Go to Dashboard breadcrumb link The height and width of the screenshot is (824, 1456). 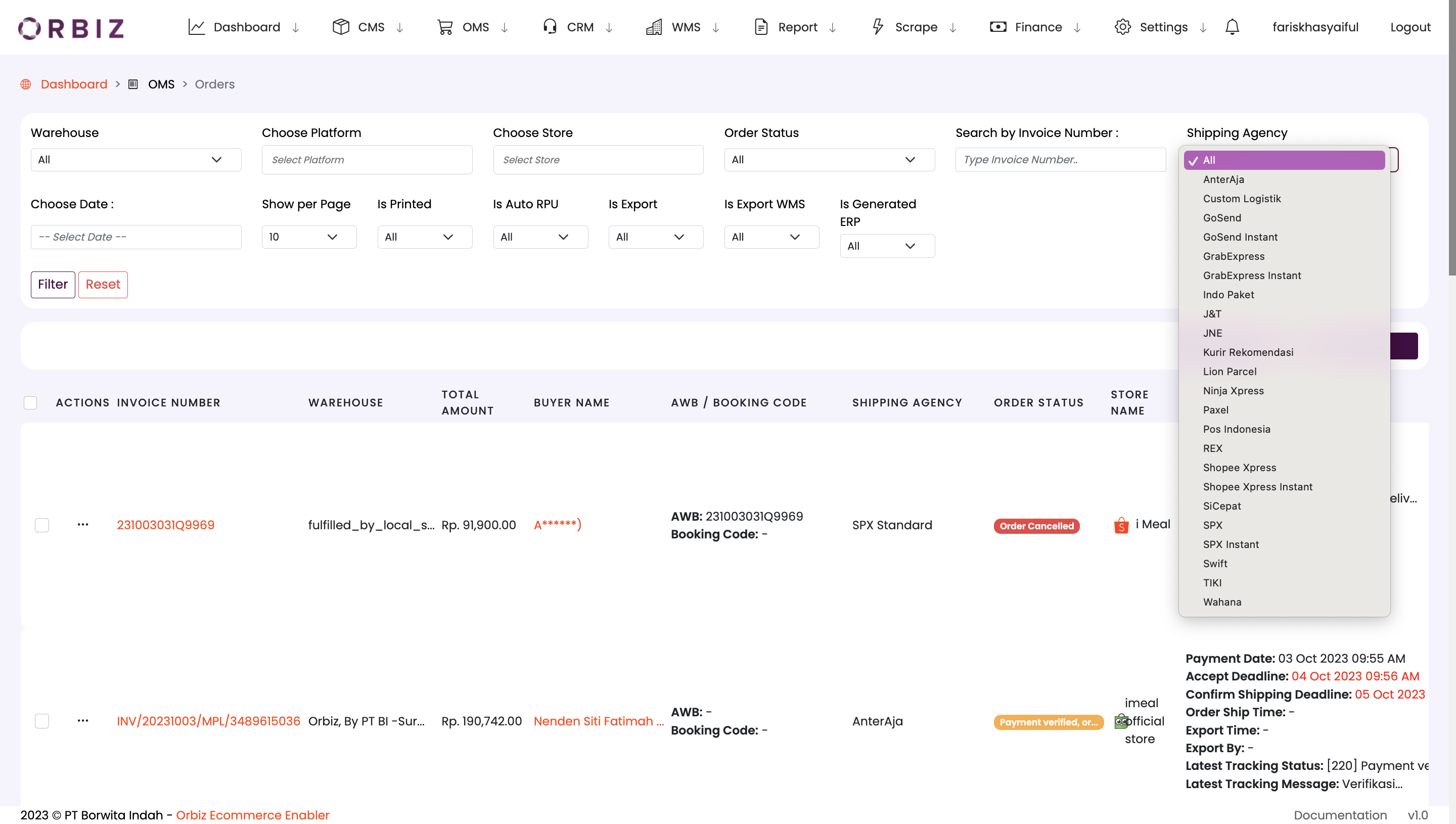pyautogui.click(x=74, y=84)
